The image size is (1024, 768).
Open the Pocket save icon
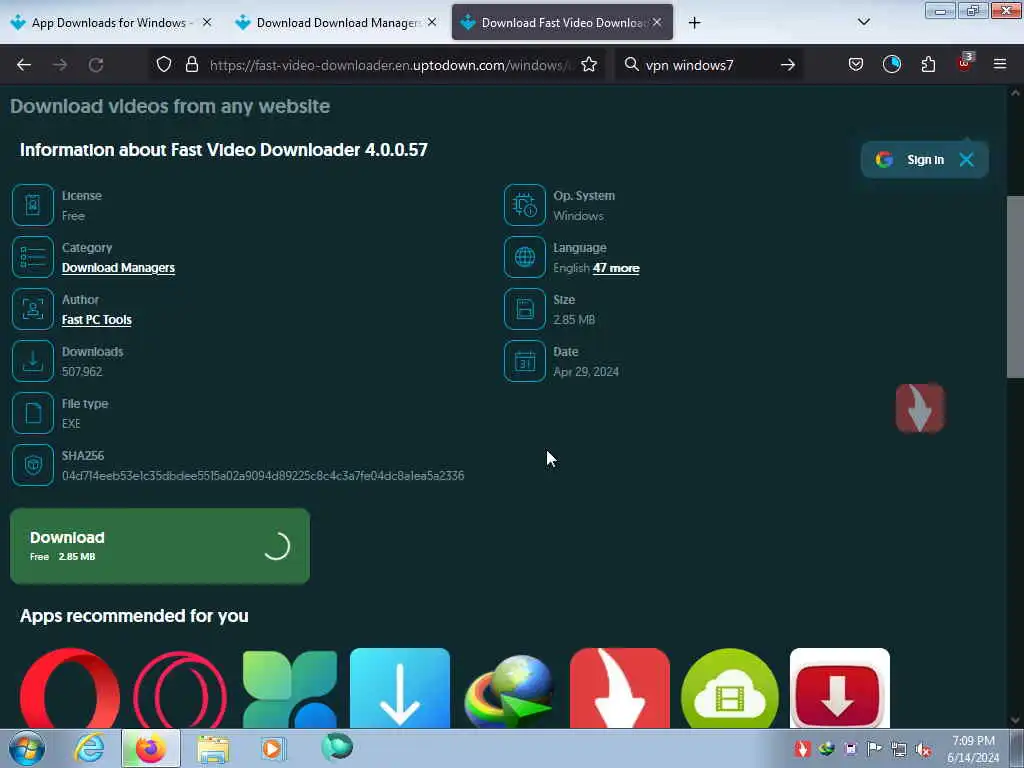(856, 64)
